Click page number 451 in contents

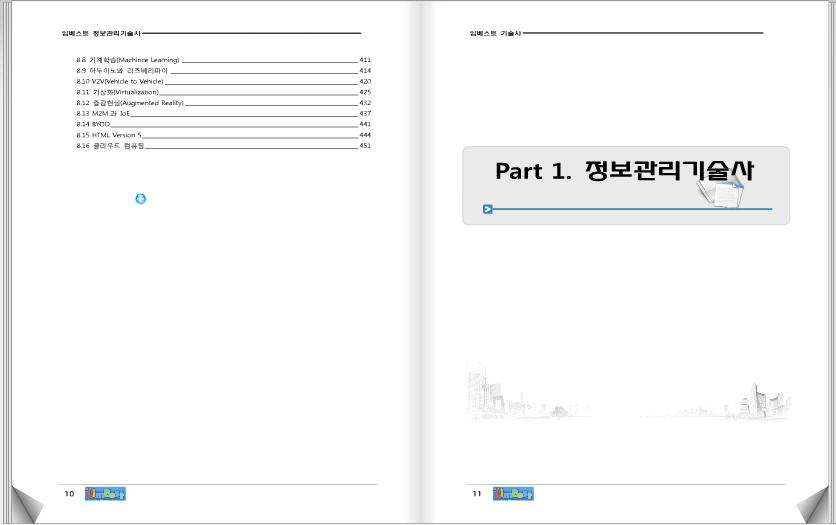[x=365, y=146]
